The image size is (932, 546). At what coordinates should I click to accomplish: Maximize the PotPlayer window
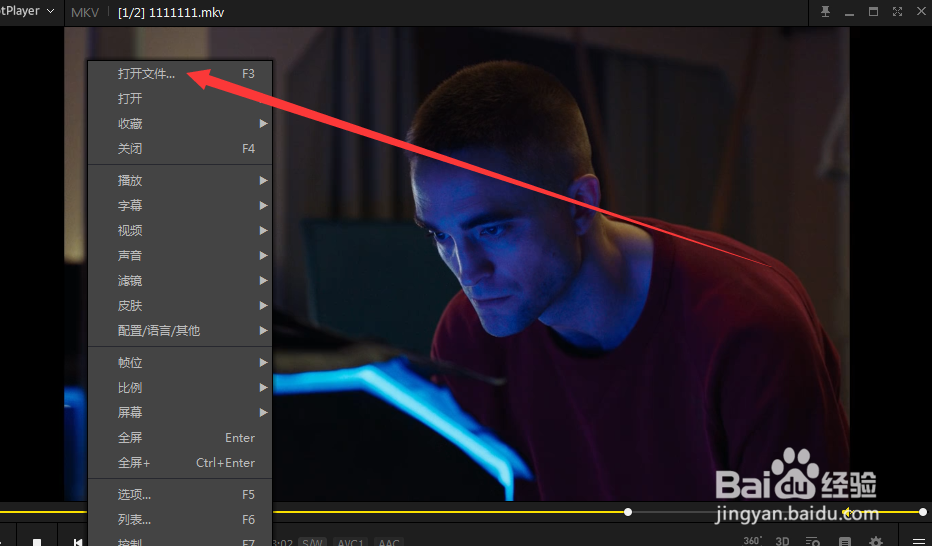(873, 12)
